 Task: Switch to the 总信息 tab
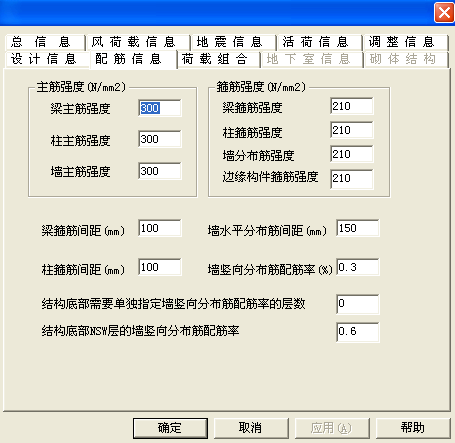coord(45,42)
